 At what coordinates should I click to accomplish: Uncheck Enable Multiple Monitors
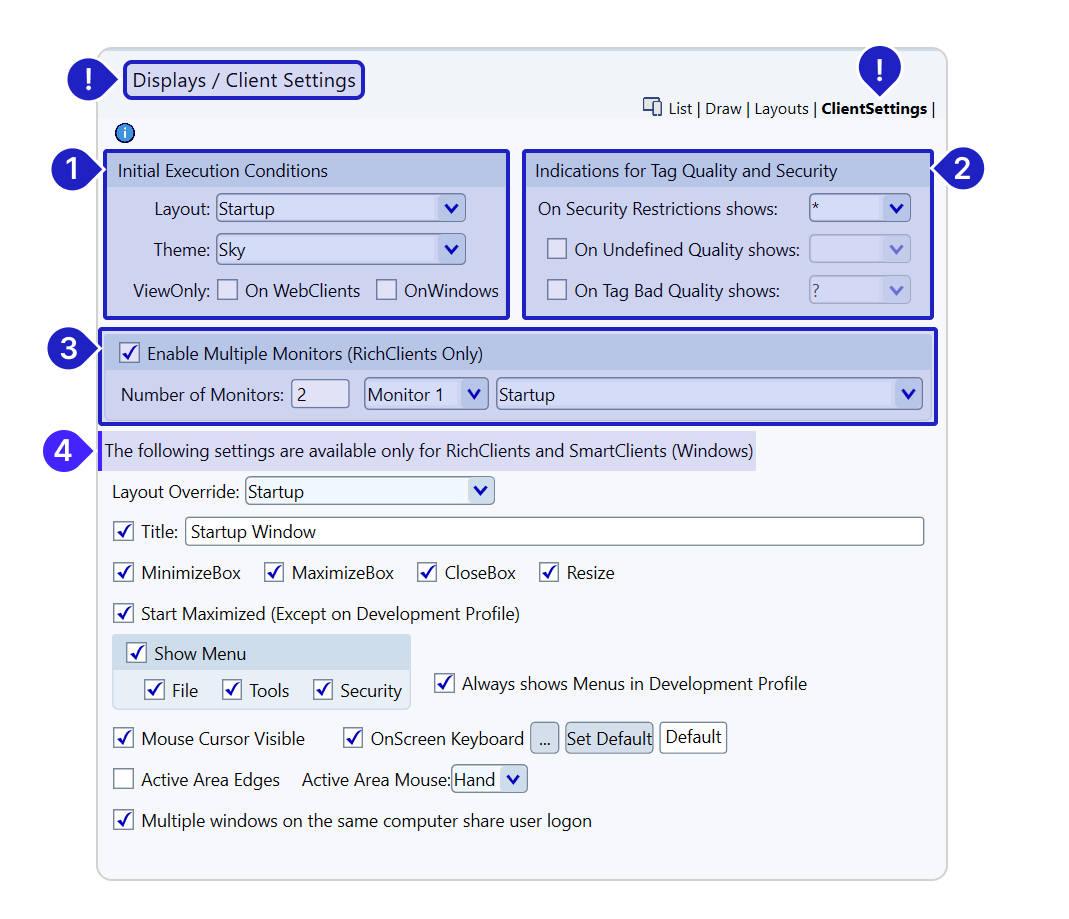129,353
